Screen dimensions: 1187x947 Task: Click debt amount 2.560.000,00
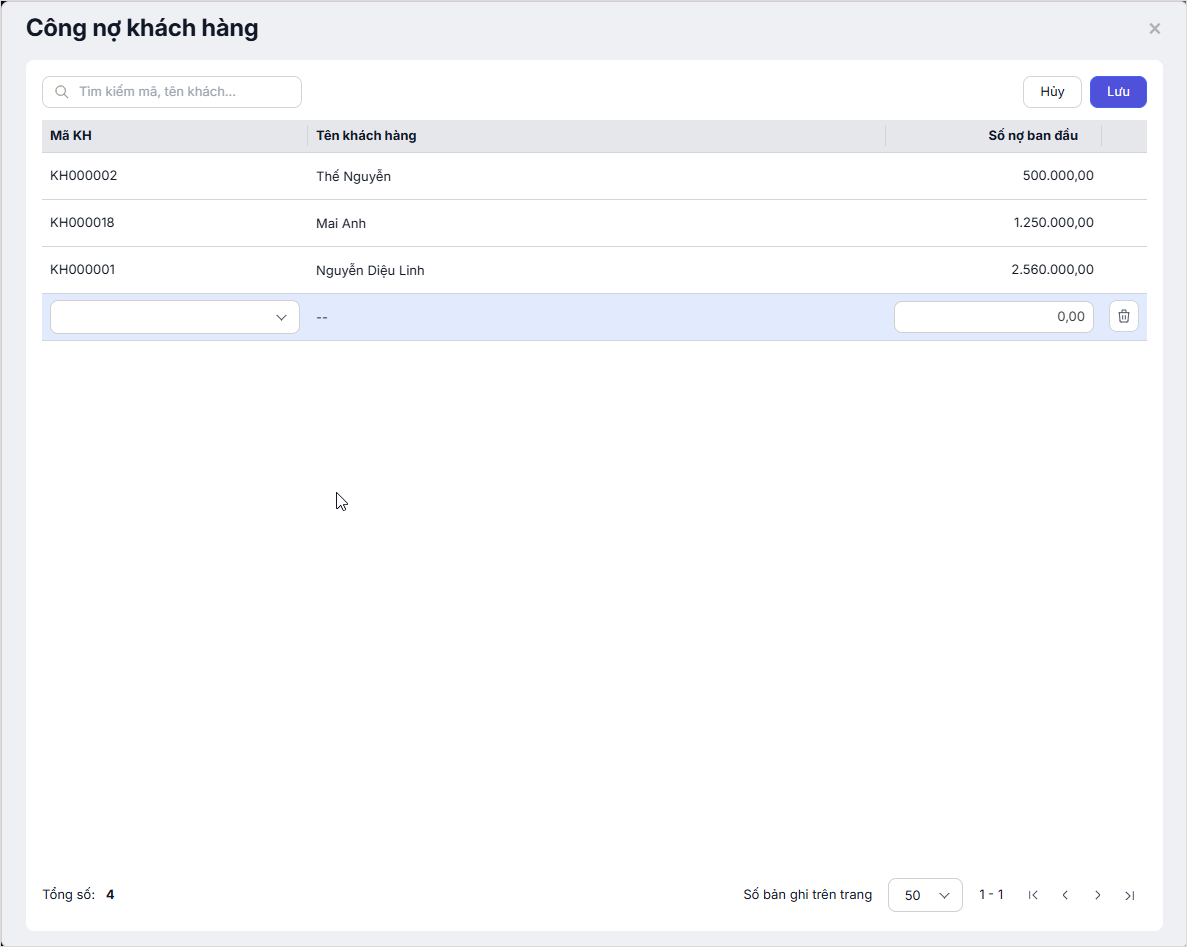[x=1052, y=269]
